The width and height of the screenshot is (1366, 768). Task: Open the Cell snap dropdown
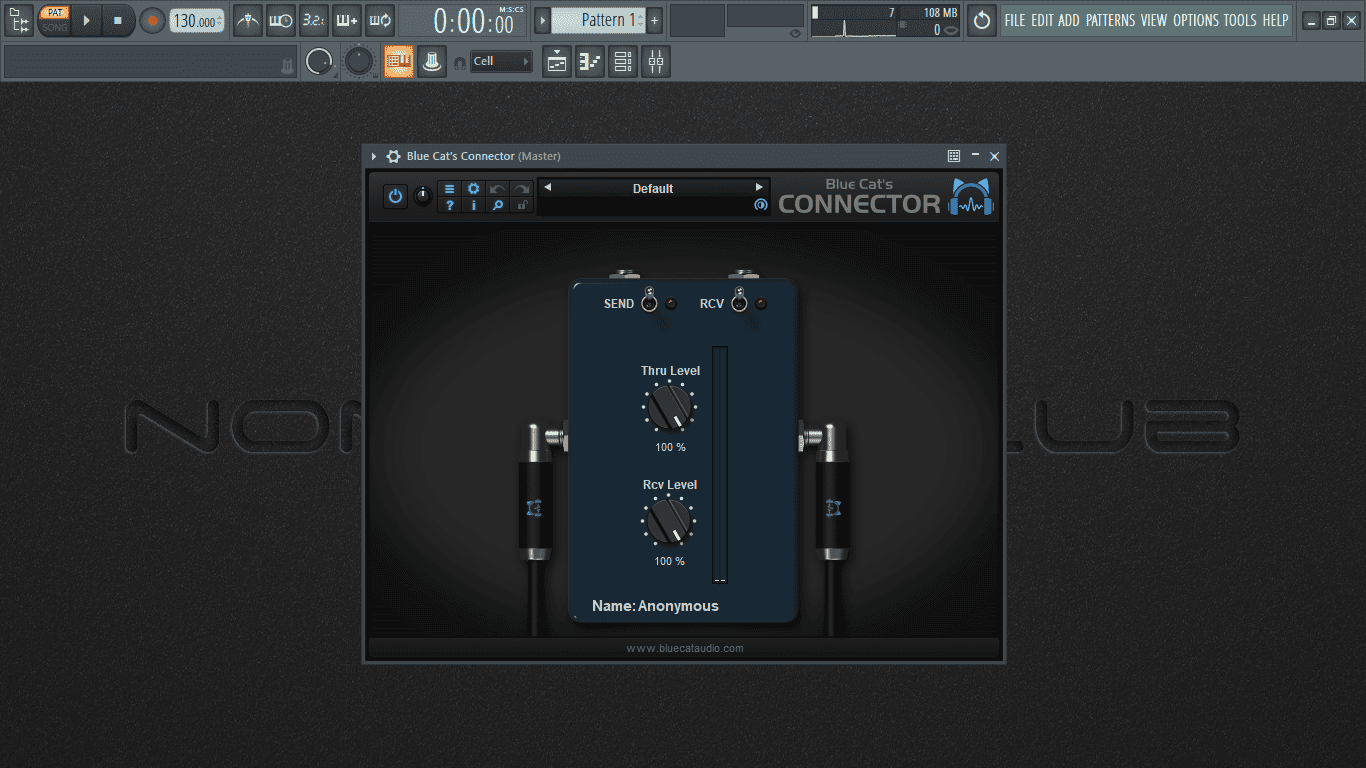(x=502, y=62)
